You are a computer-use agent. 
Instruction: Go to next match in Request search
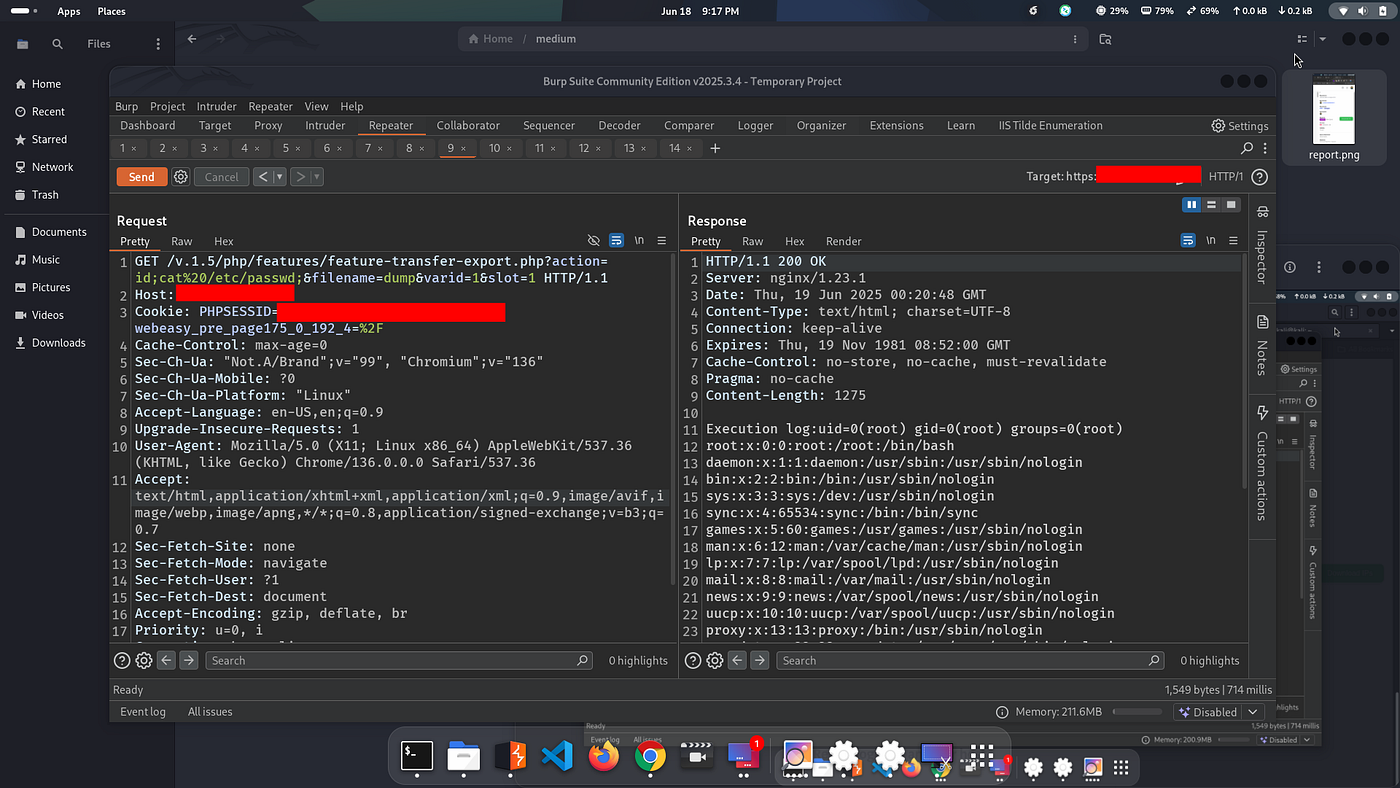click(x=188, y=660)
